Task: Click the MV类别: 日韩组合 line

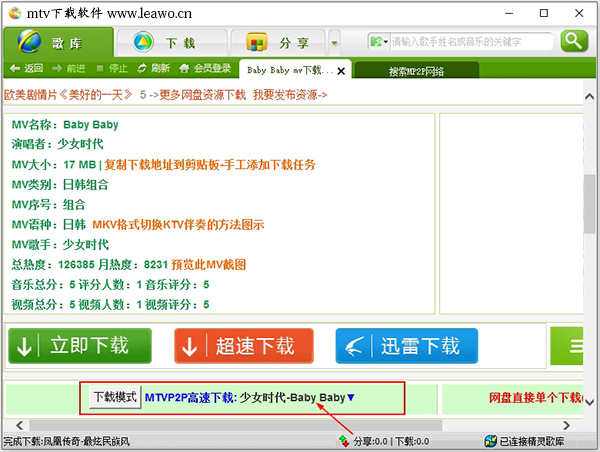Action: click(60, 185)
